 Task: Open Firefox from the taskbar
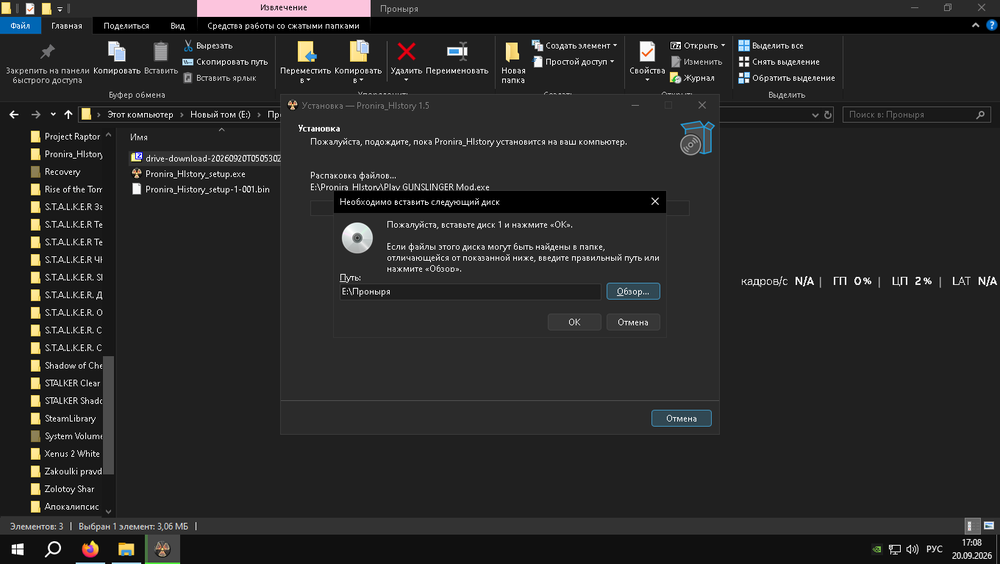point(90,549)
